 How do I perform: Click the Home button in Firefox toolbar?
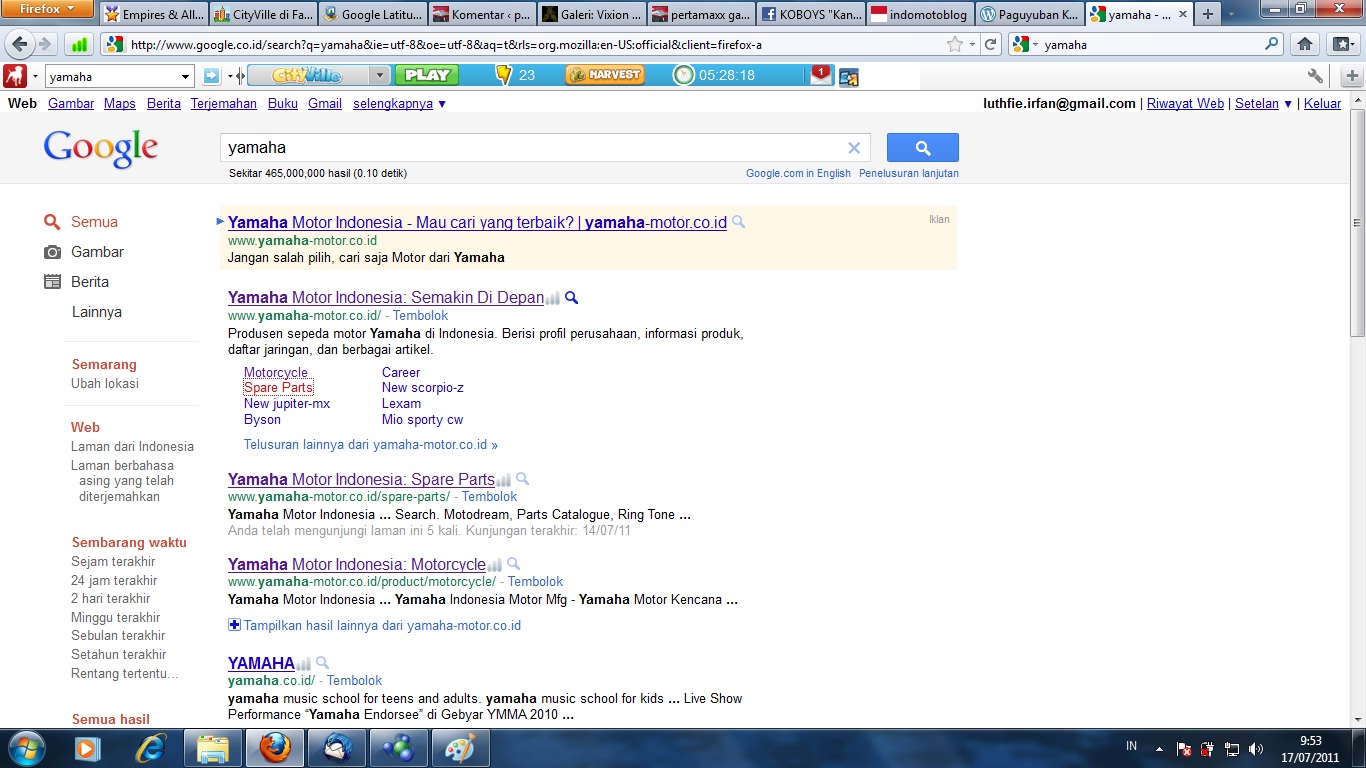click(x=1304, y=44)
